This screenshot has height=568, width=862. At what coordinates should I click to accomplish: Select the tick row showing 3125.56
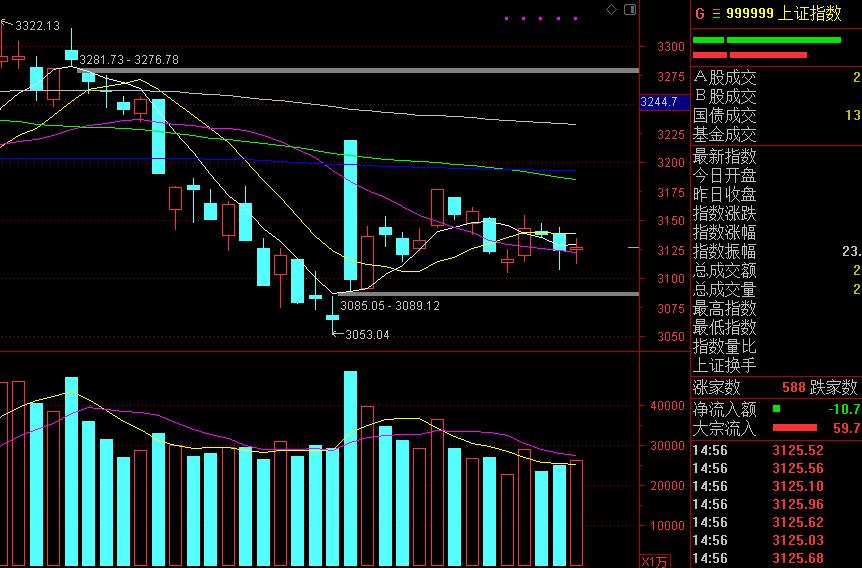[776, 468]
